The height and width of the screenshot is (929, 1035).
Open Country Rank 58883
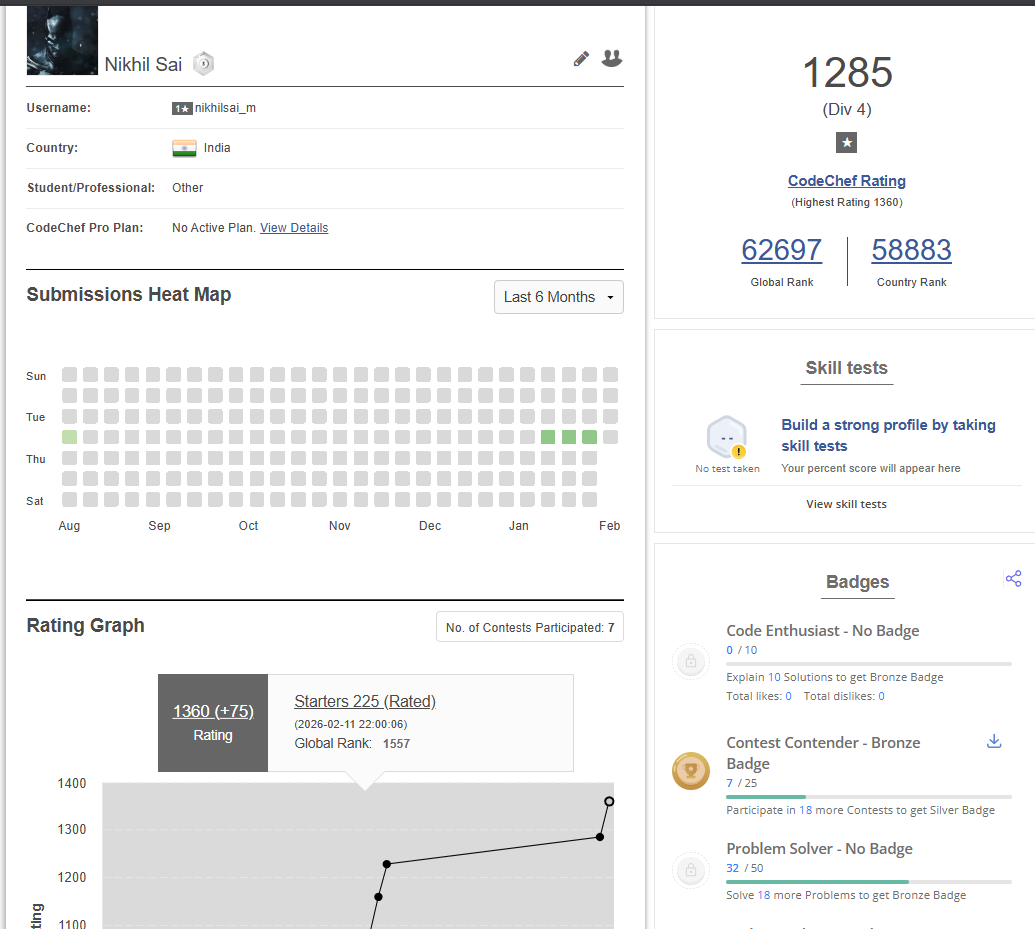[x=911, y=250]
